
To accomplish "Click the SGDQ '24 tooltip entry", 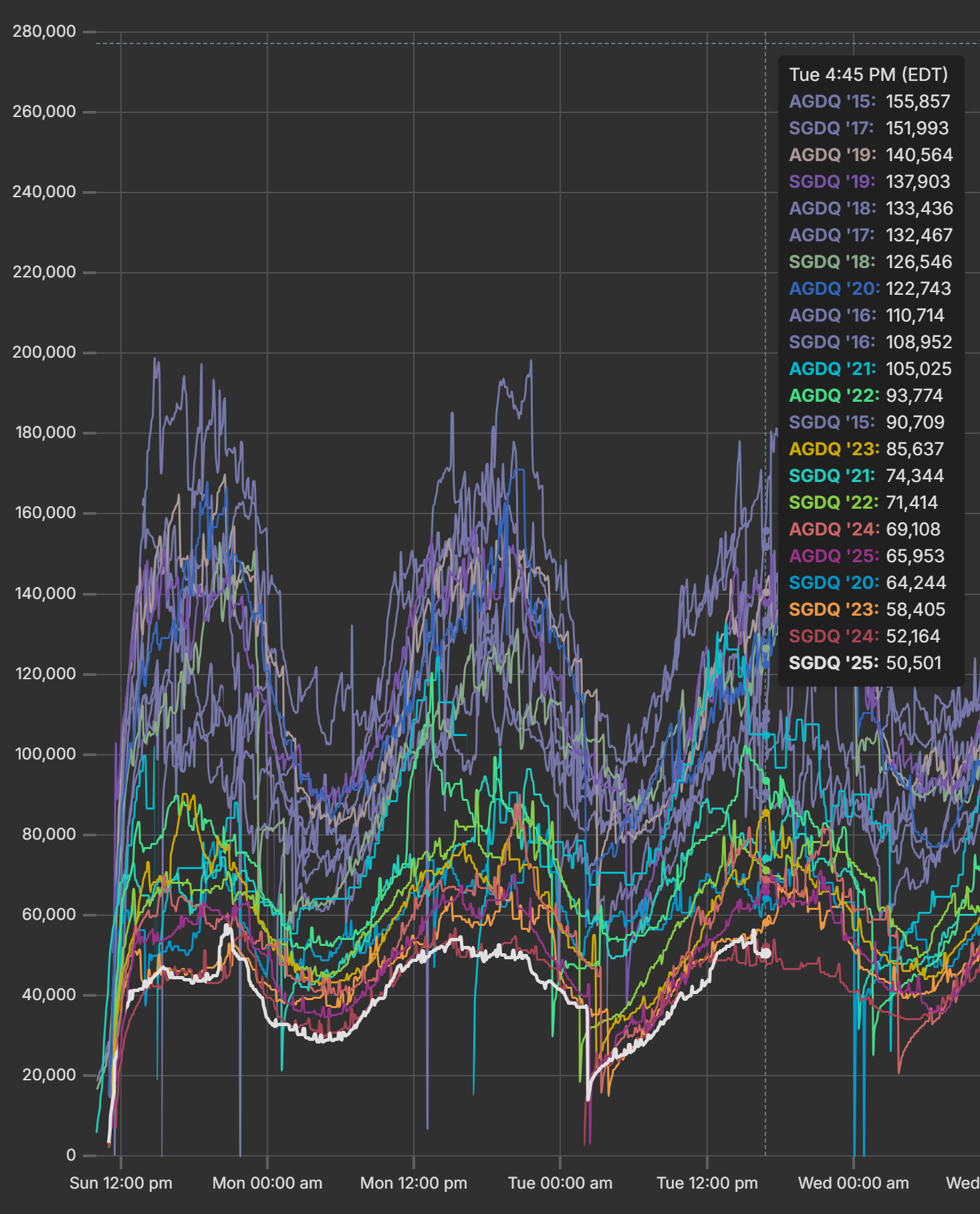I will point(865,636).
